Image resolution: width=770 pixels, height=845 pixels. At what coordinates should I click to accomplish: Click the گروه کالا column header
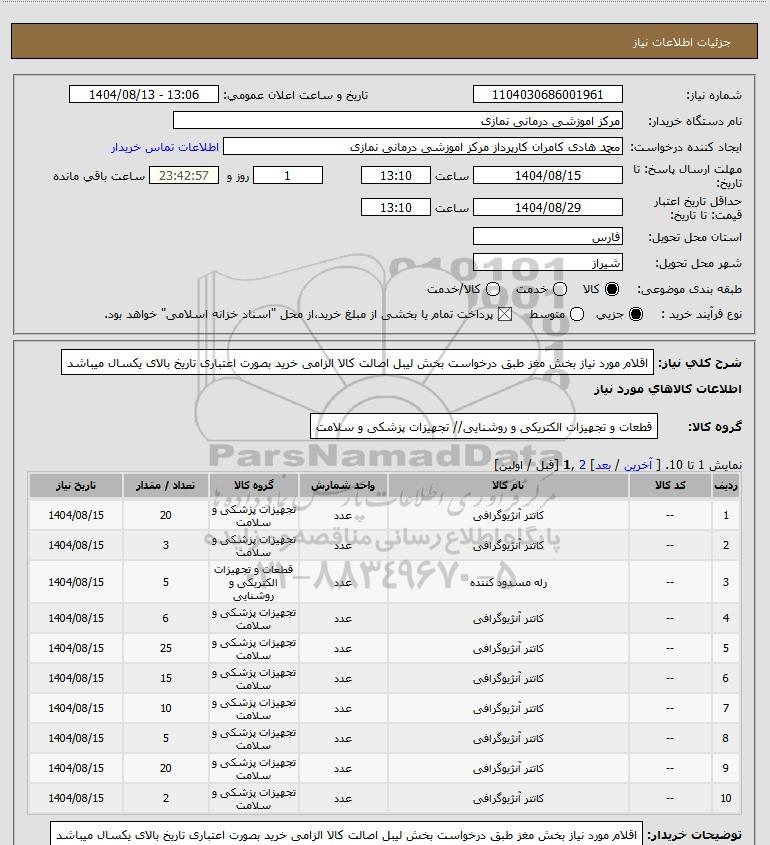(x=254, y=485)
